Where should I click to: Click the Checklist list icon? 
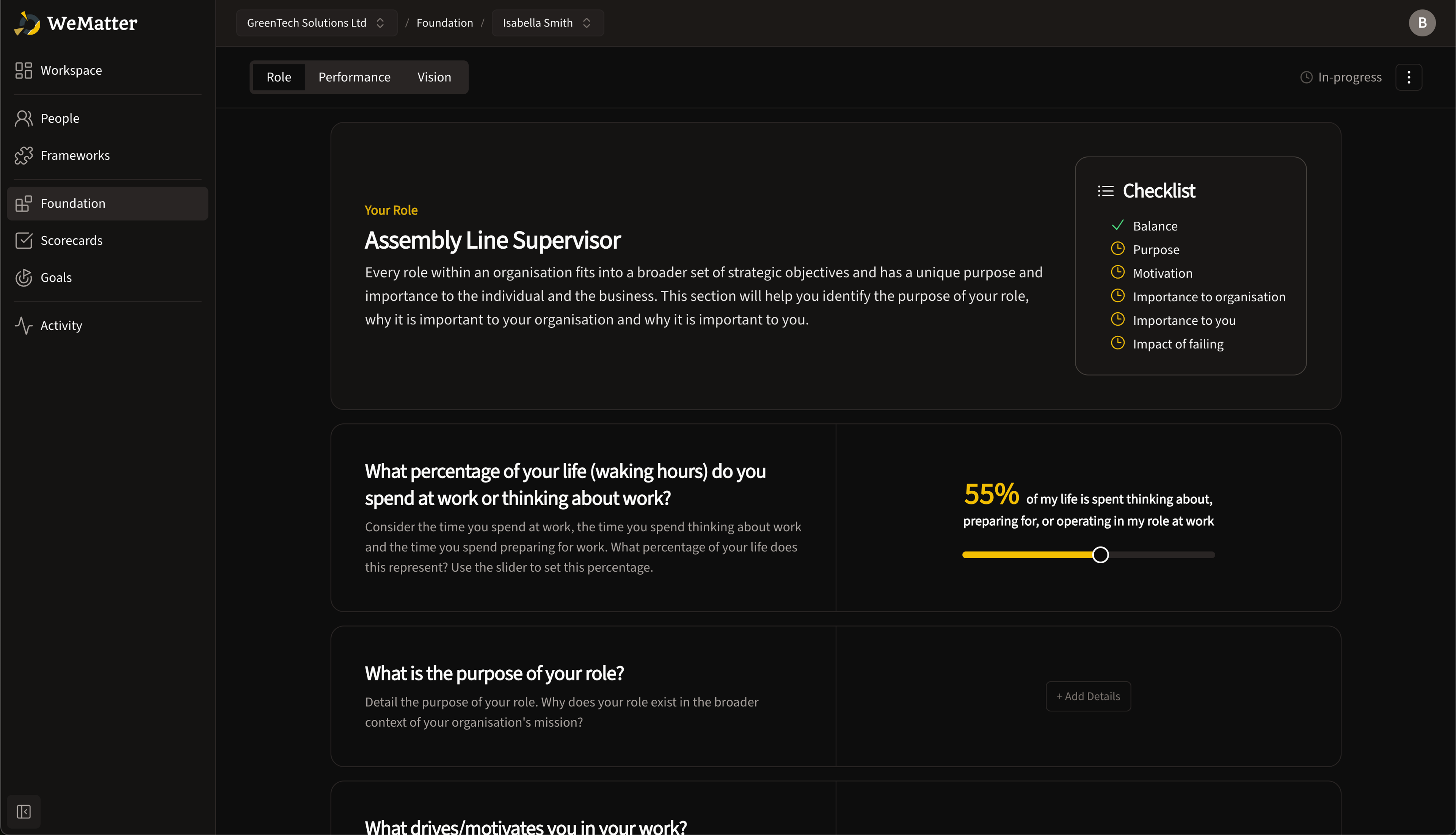(1106, 191)
